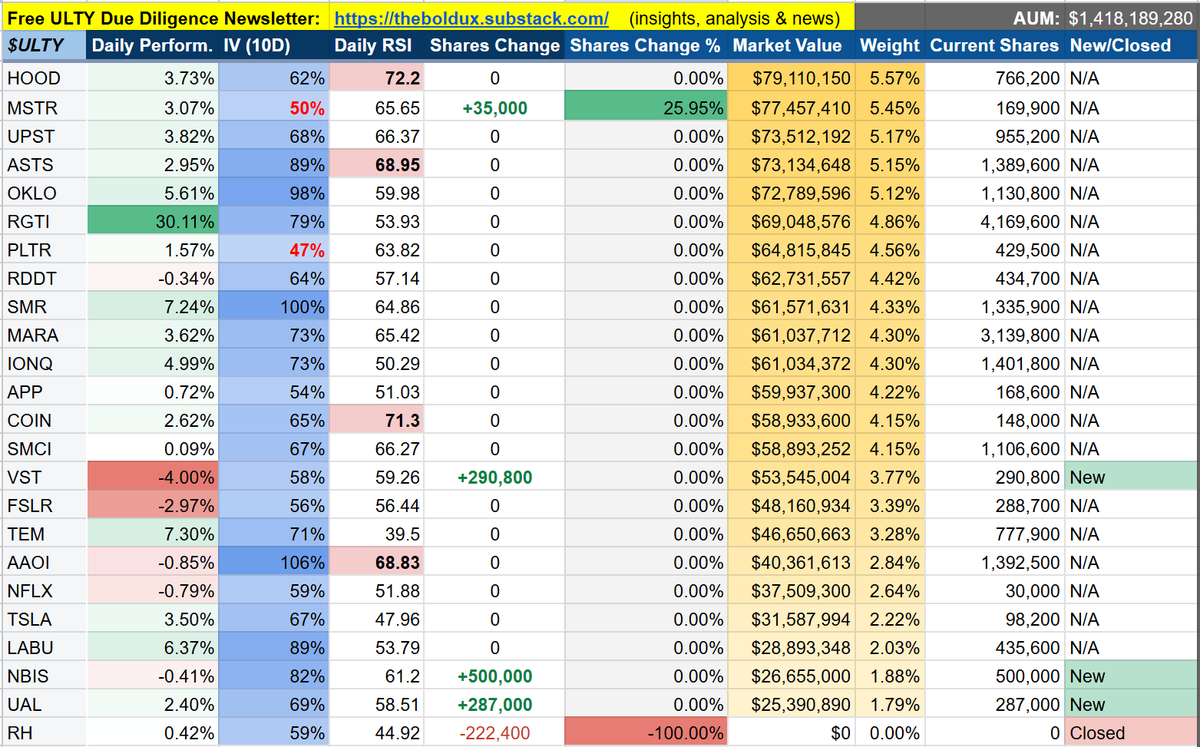This screenshot has width=1200, height=747.
Task: Click VST's -4.00% daily performance cell
Action: (152, 477)
